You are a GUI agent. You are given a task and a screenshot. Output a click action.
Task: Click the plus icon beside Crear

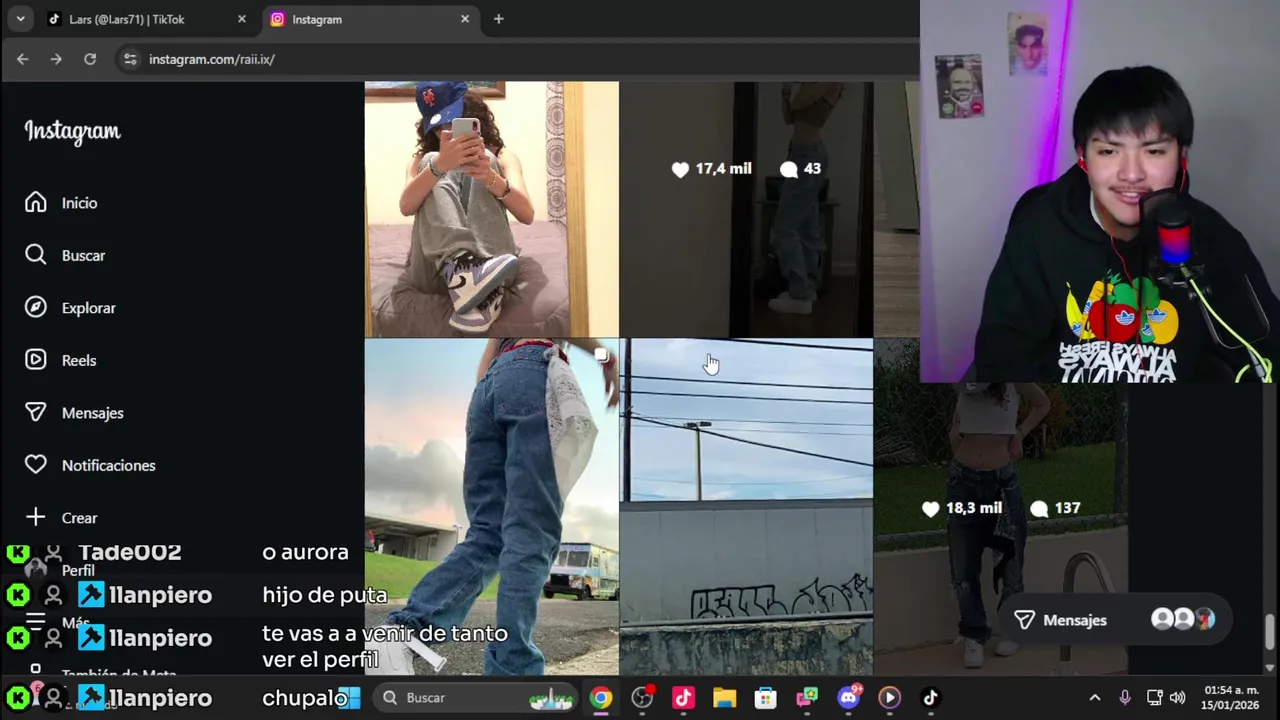pos(36,518)
